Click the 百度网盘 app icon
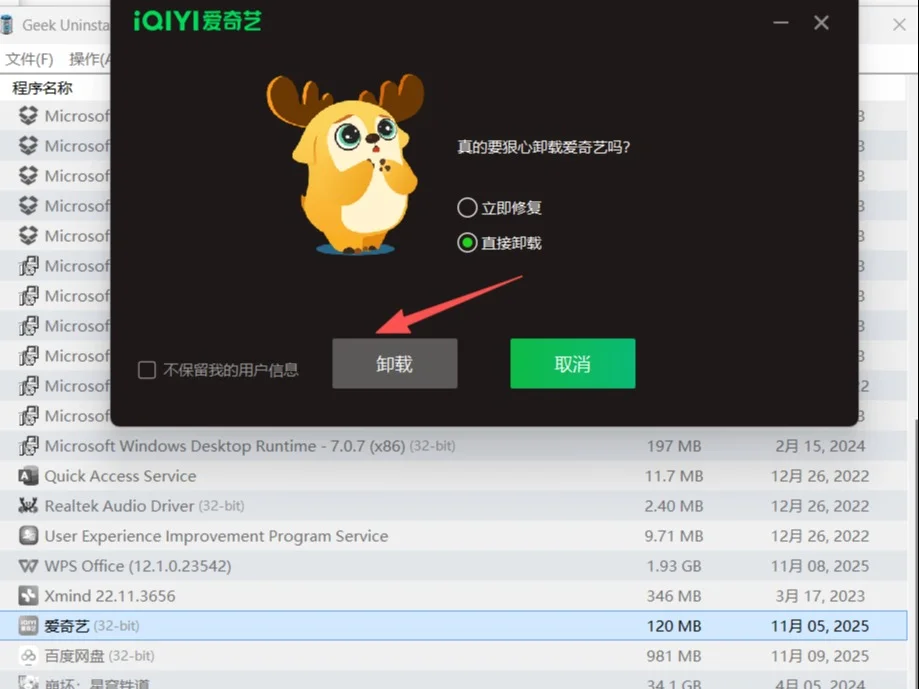Viewport: 919px width, 689px height. coord(26,656)
